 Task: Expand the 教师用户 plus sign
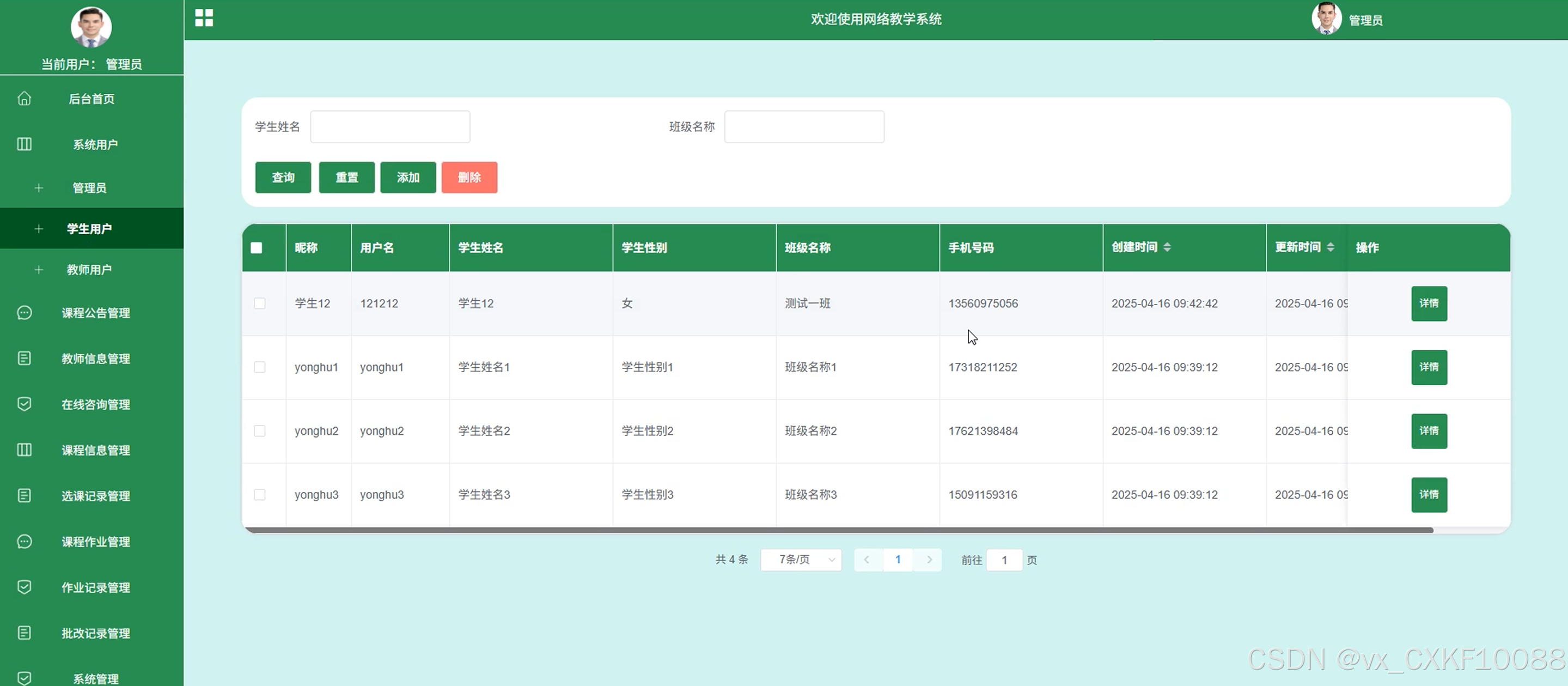click(39, 269)
